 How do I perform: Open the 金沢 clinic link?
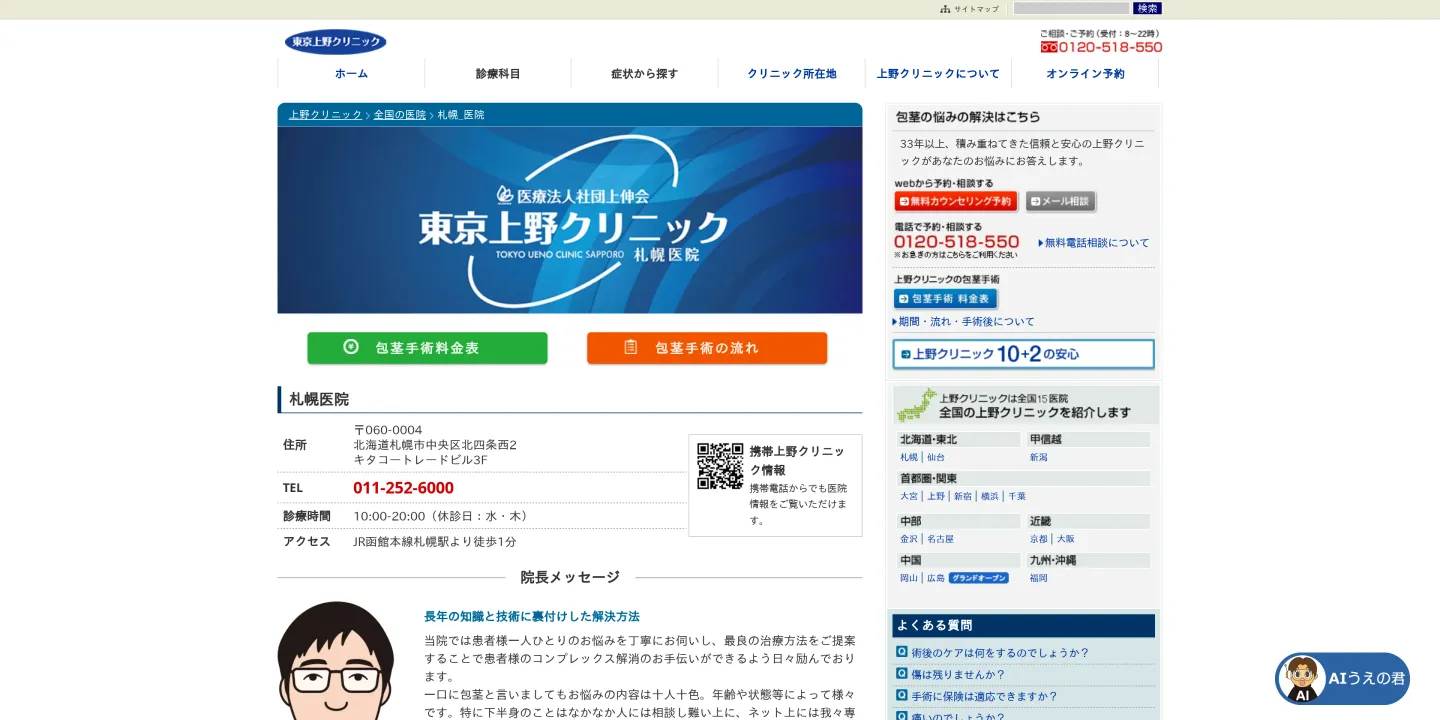(x=909, y=539)
